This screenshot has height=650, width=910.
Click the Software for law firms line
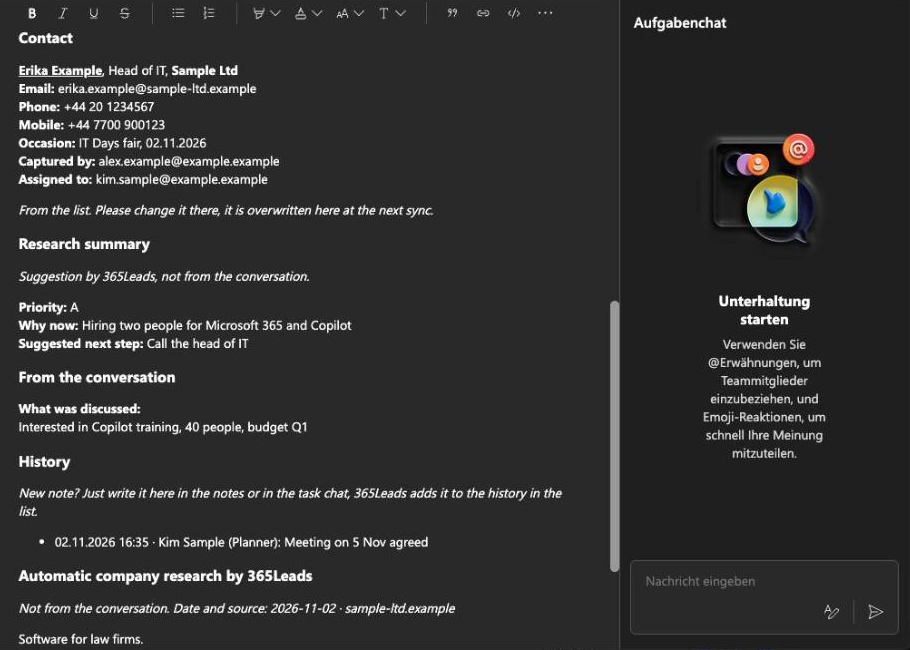[x=81, y=640]
